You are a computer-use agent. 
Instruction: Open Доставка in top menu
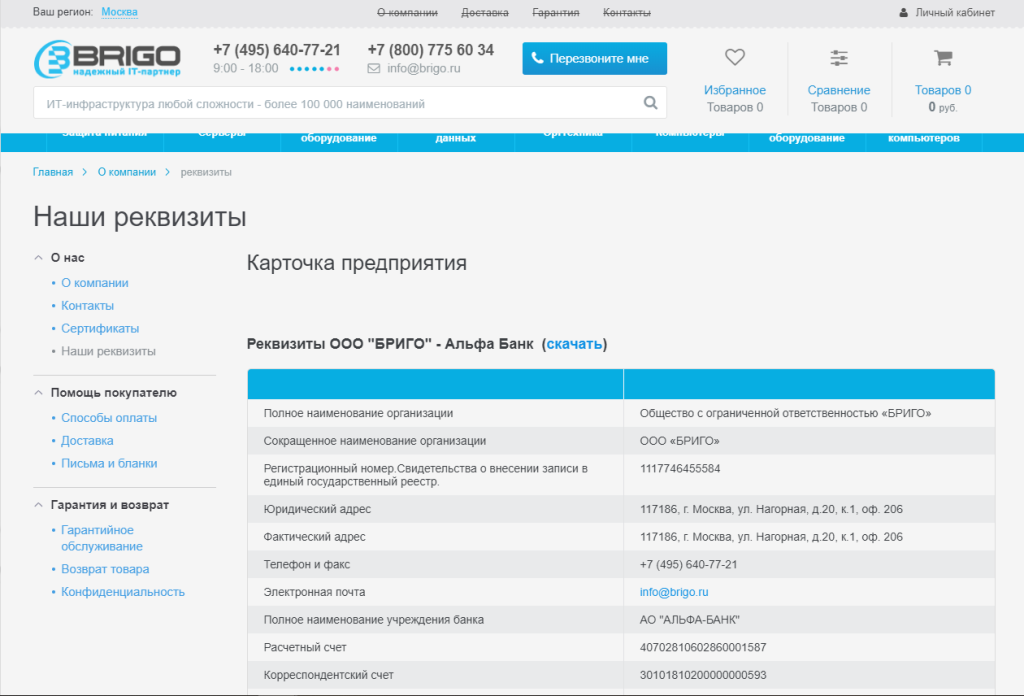point(485,12)
